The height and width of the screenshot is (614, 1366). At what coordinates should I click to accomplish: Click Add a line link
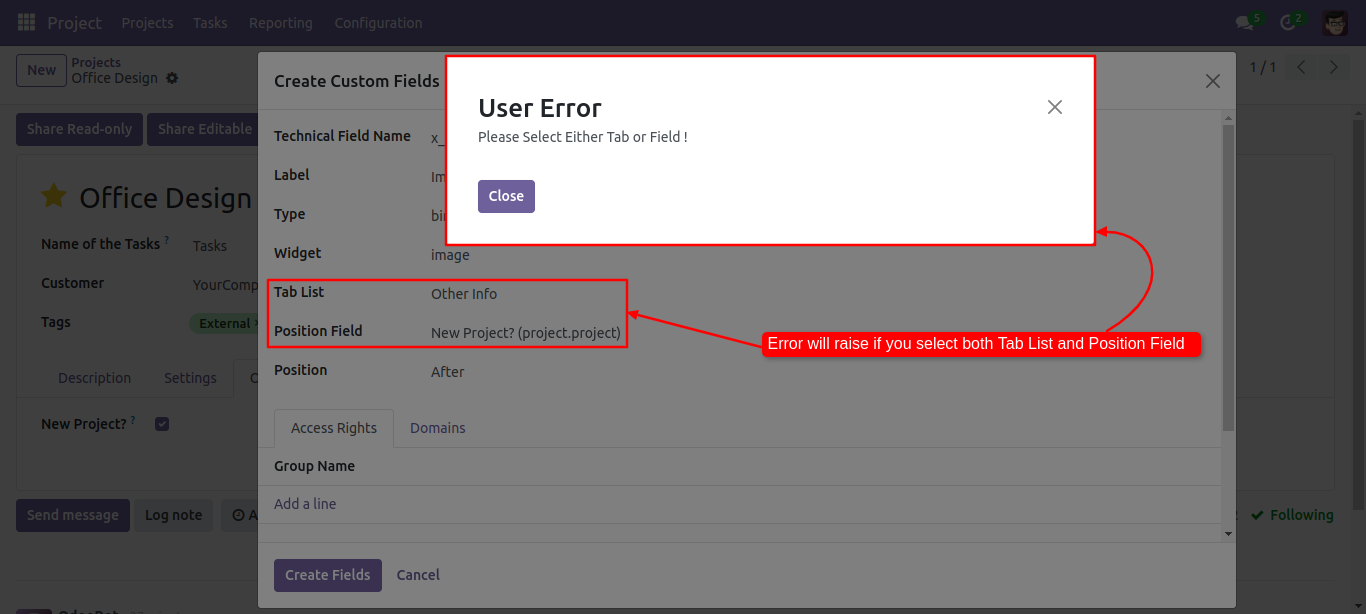pyautogui.click(x=305, y=504)
